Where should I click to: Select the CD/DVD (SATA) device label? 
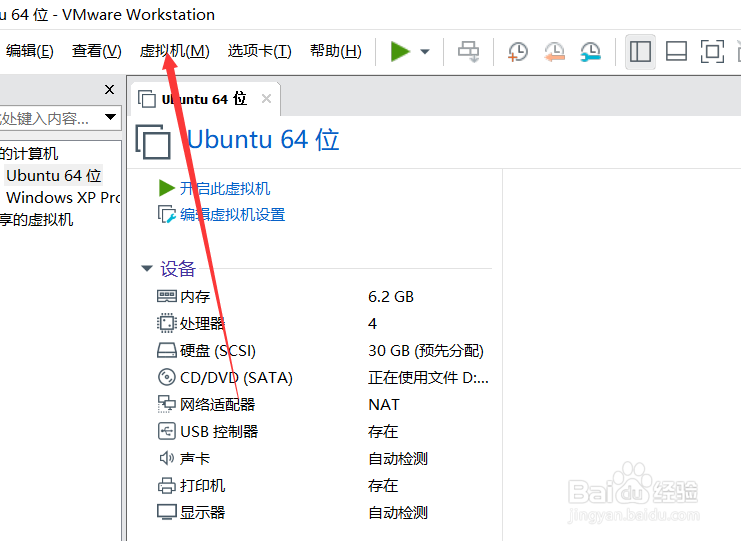click(x=236, y=378)
